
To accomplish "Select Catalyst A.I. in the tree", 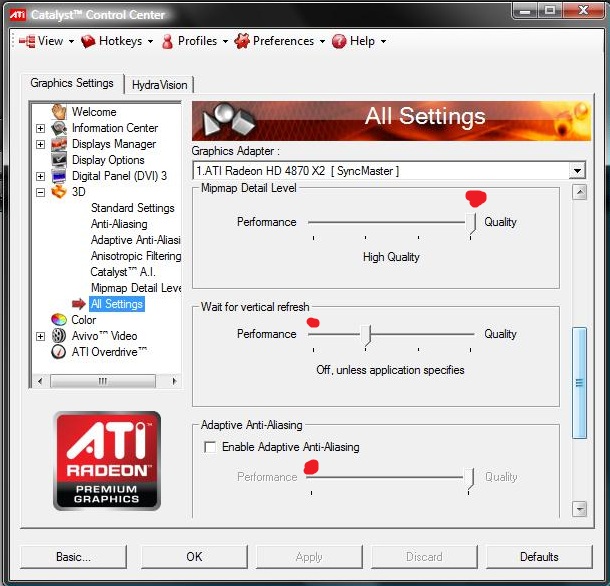I will (x=123, y=272).
